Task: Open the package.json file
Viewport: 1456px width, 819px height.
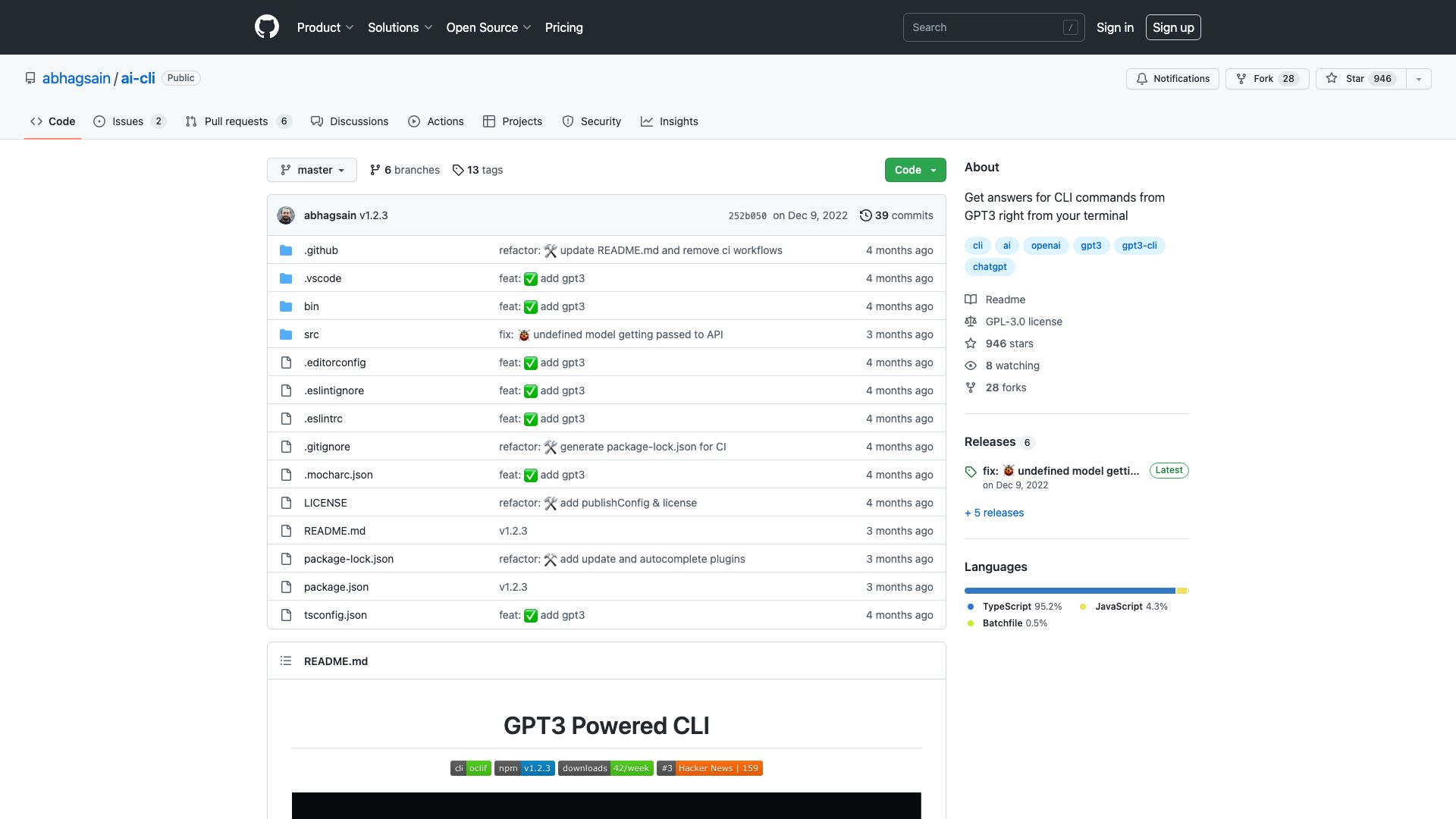Action: pos(336,587)
